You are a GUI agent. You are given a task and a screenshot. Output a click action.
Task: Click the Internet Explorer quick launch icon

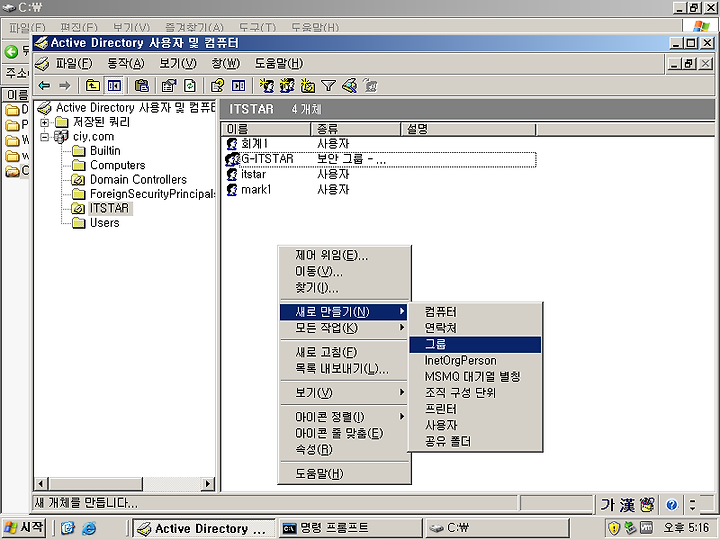point(89,528)
